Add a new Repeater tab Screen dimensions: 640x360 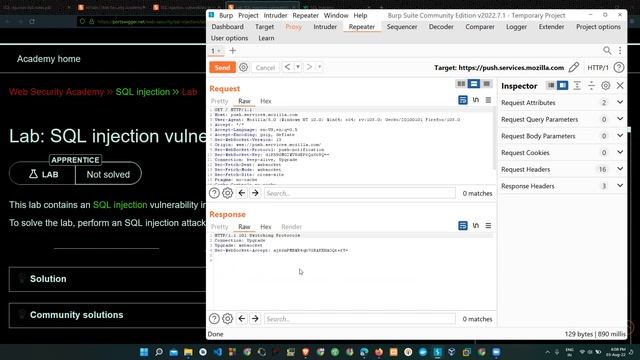tap(233, 51)
